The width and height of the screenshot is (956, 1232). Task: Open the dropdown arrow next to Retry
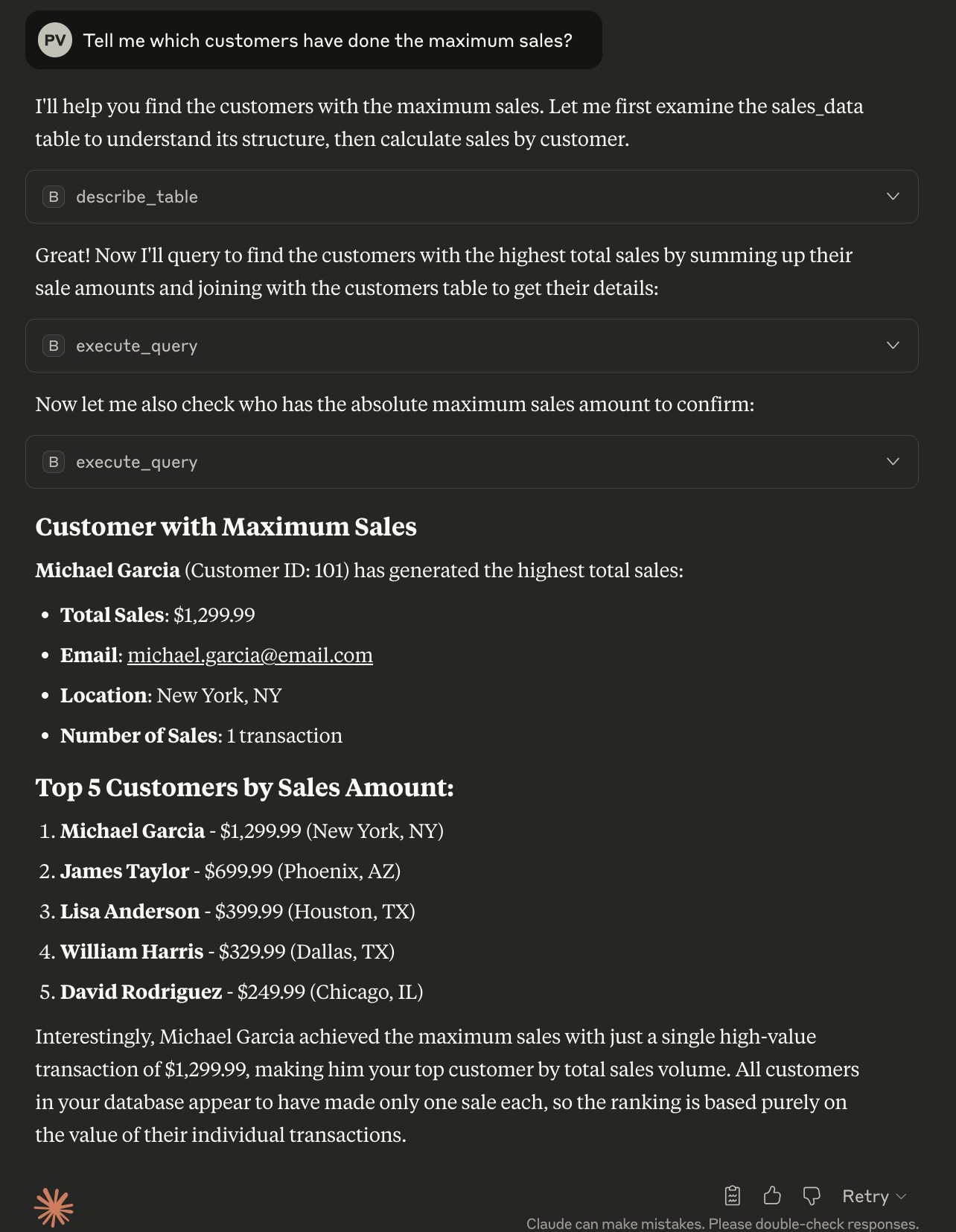pyautogui.click(x=901, y=1196)
